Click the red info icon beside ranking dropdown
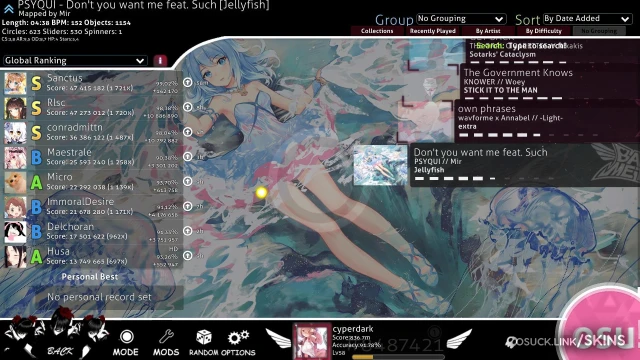The height and width of the screenshot is (360, 640). pyautogui.click(x=160, y=60)
